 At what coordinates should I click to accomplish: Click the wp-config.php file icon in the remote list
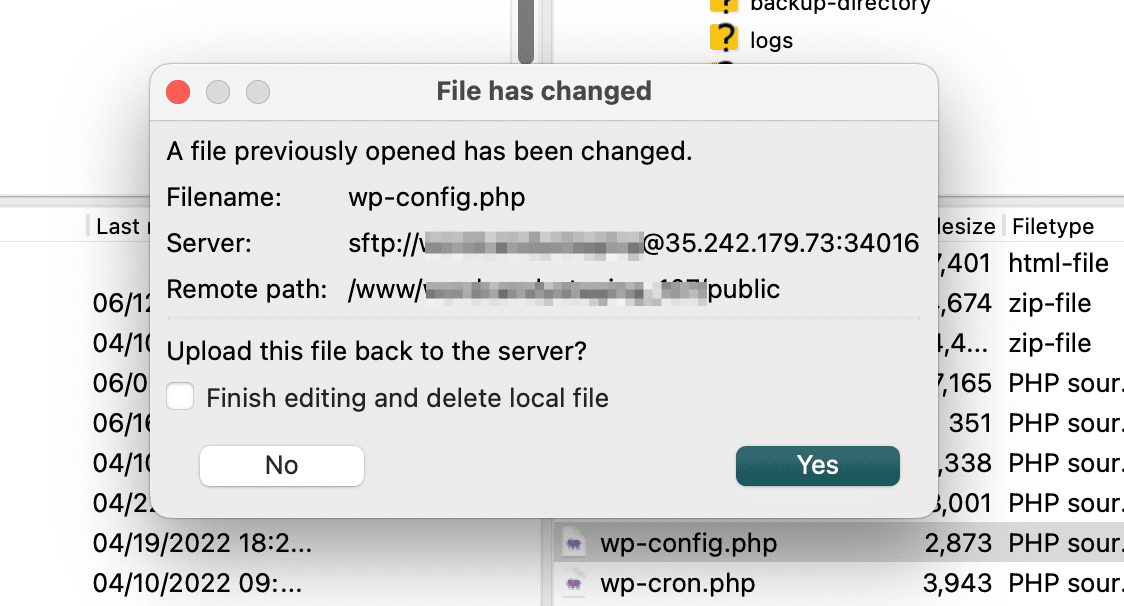pos(574,544)
